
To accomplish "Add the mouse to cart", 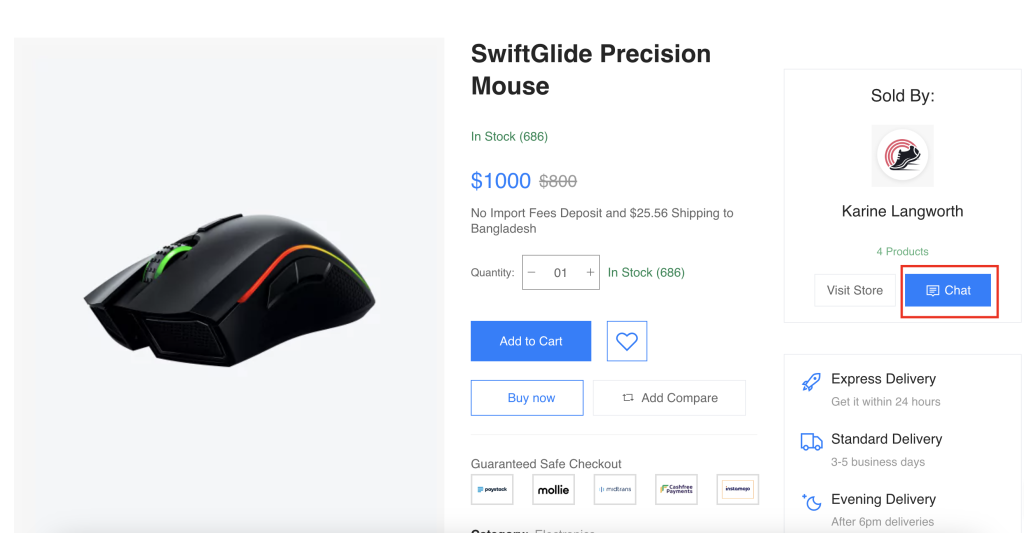I will [531, 341].
